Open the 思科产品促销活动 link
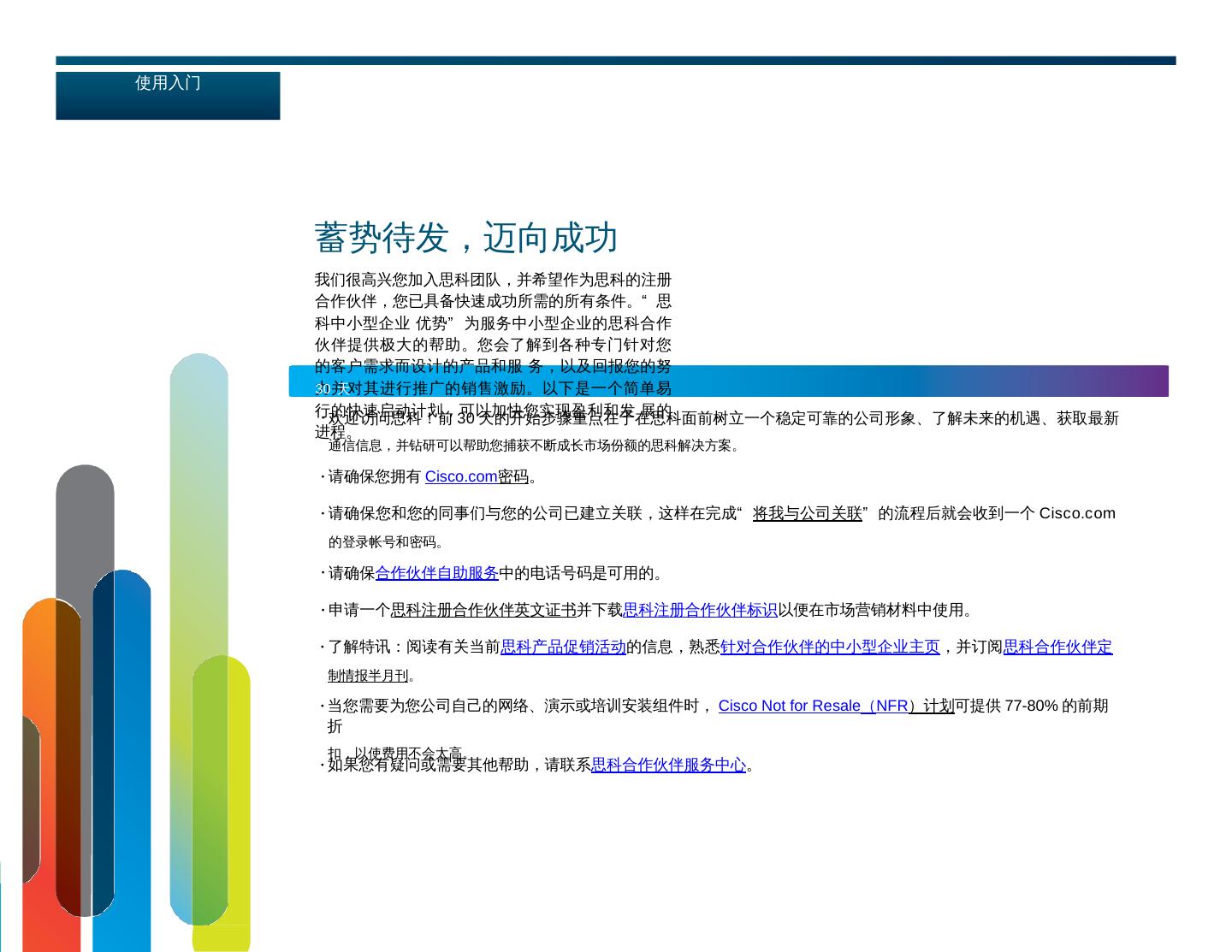Screen dimensions: 1232x952 pos(563,647)
